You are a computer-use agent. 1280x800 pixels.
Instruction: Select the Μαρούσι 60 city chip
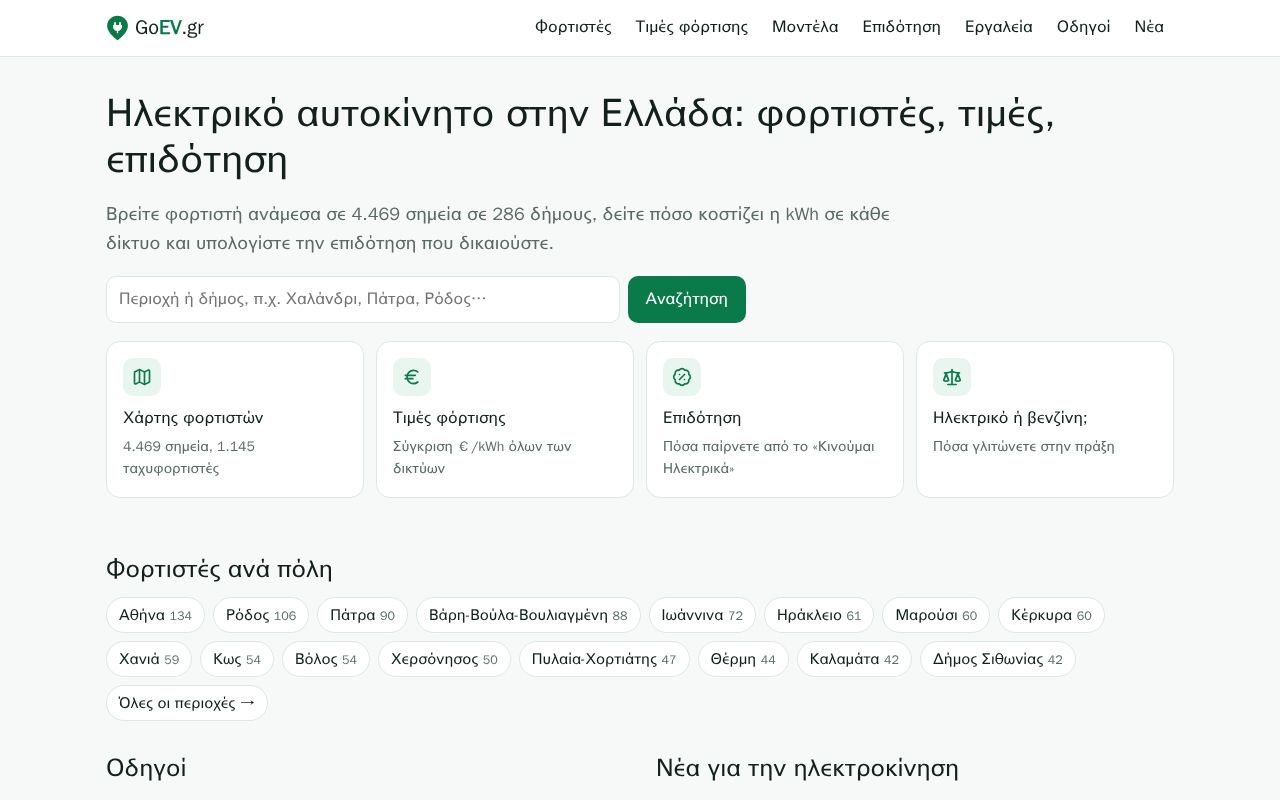(x=936, y=615)
